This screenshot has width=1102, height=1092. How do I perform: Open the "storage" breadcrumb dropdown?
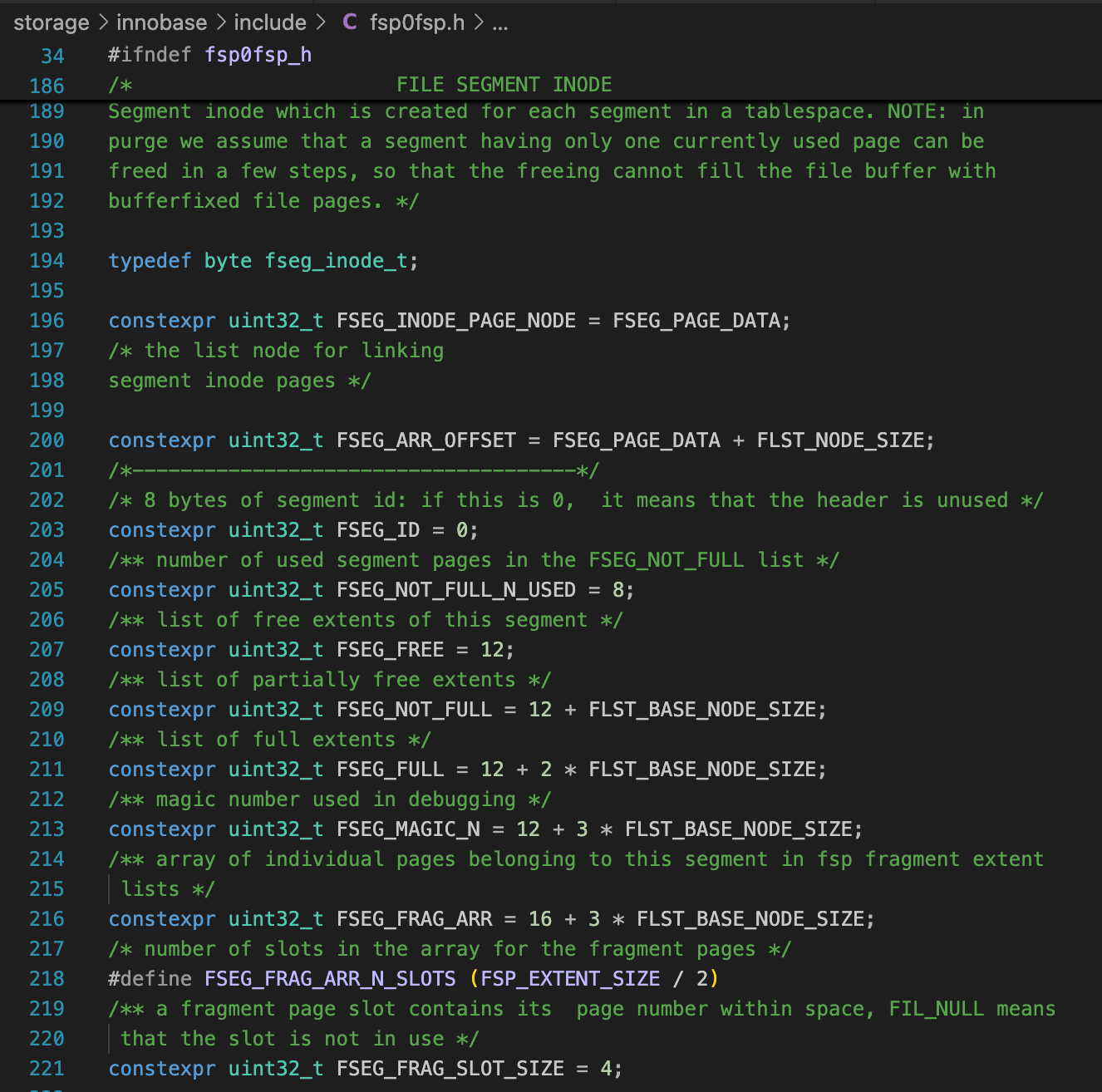click(51, 22)
